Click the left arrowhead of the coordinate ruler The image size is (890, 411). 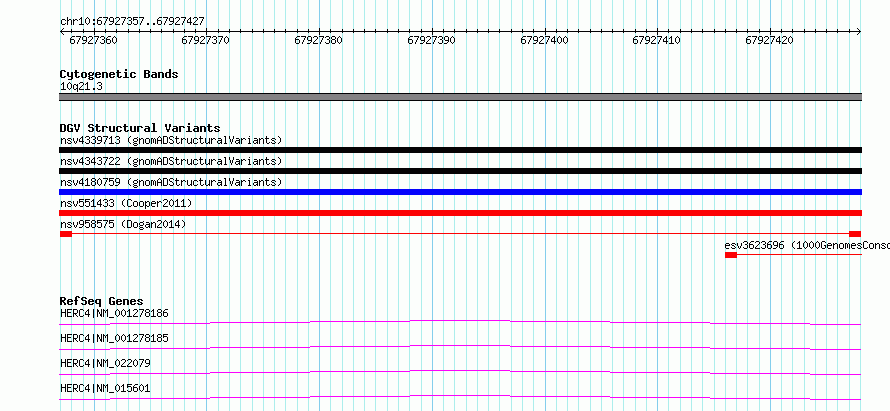click(62, 31)
